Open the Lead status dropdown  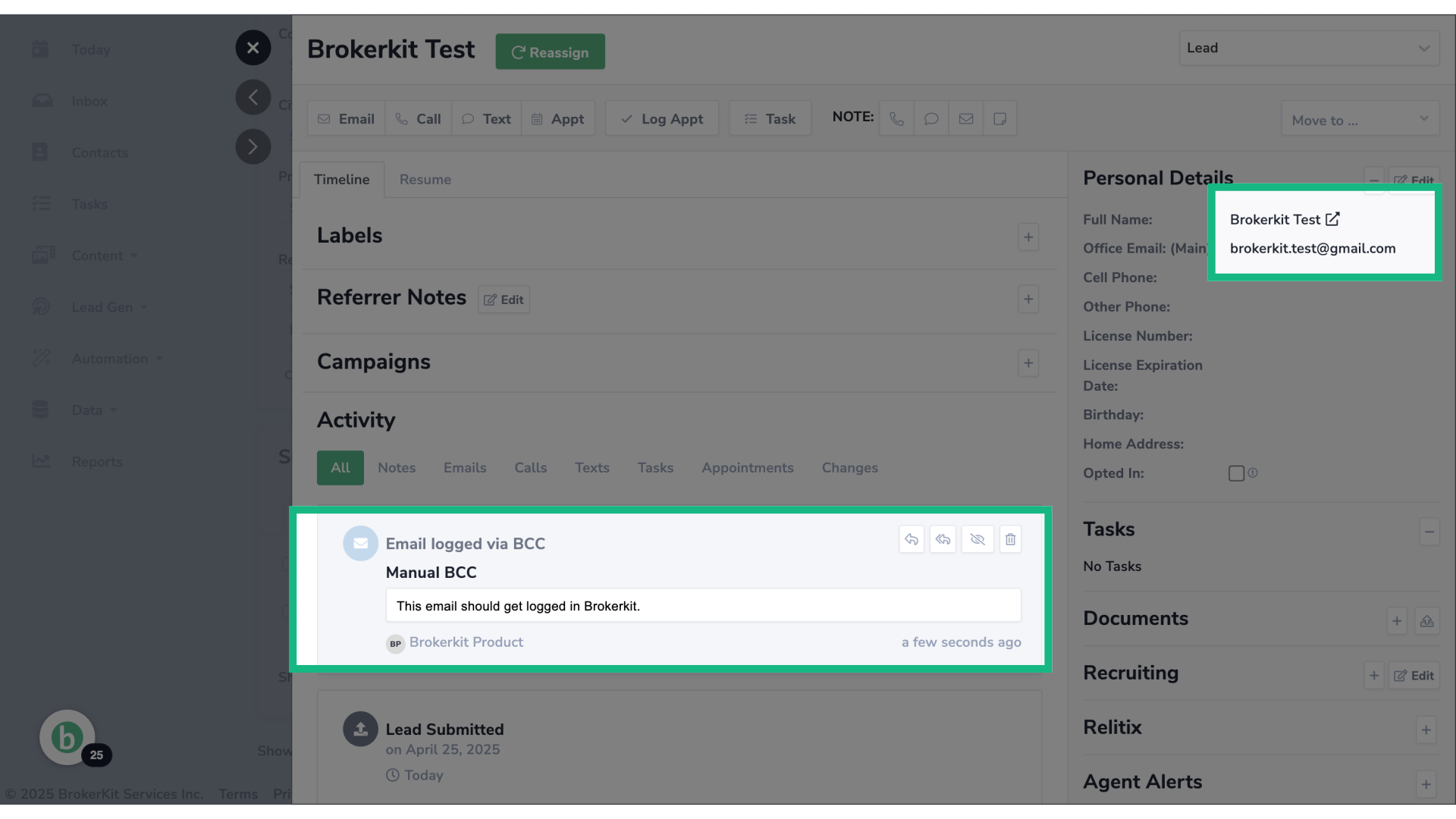[x=1309, y=48]
